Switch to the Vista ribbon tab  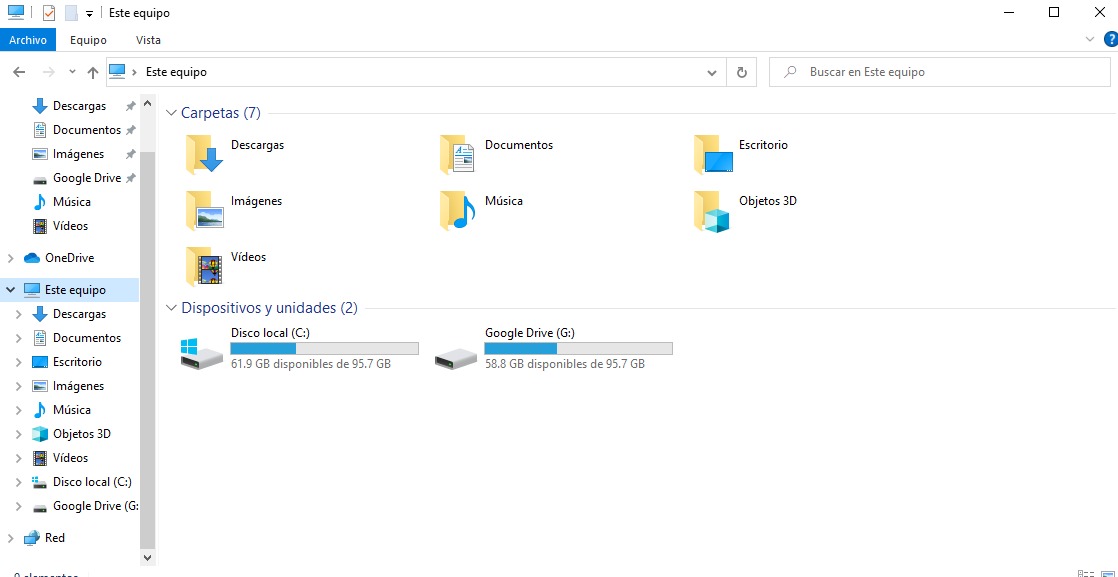click(x=148, y=40)
